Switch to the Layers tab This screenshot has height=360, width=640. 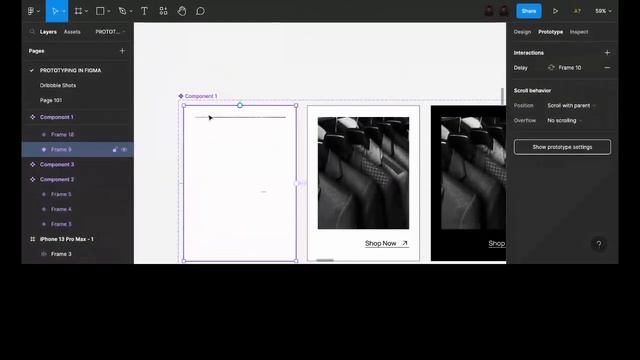pos(48,32)
